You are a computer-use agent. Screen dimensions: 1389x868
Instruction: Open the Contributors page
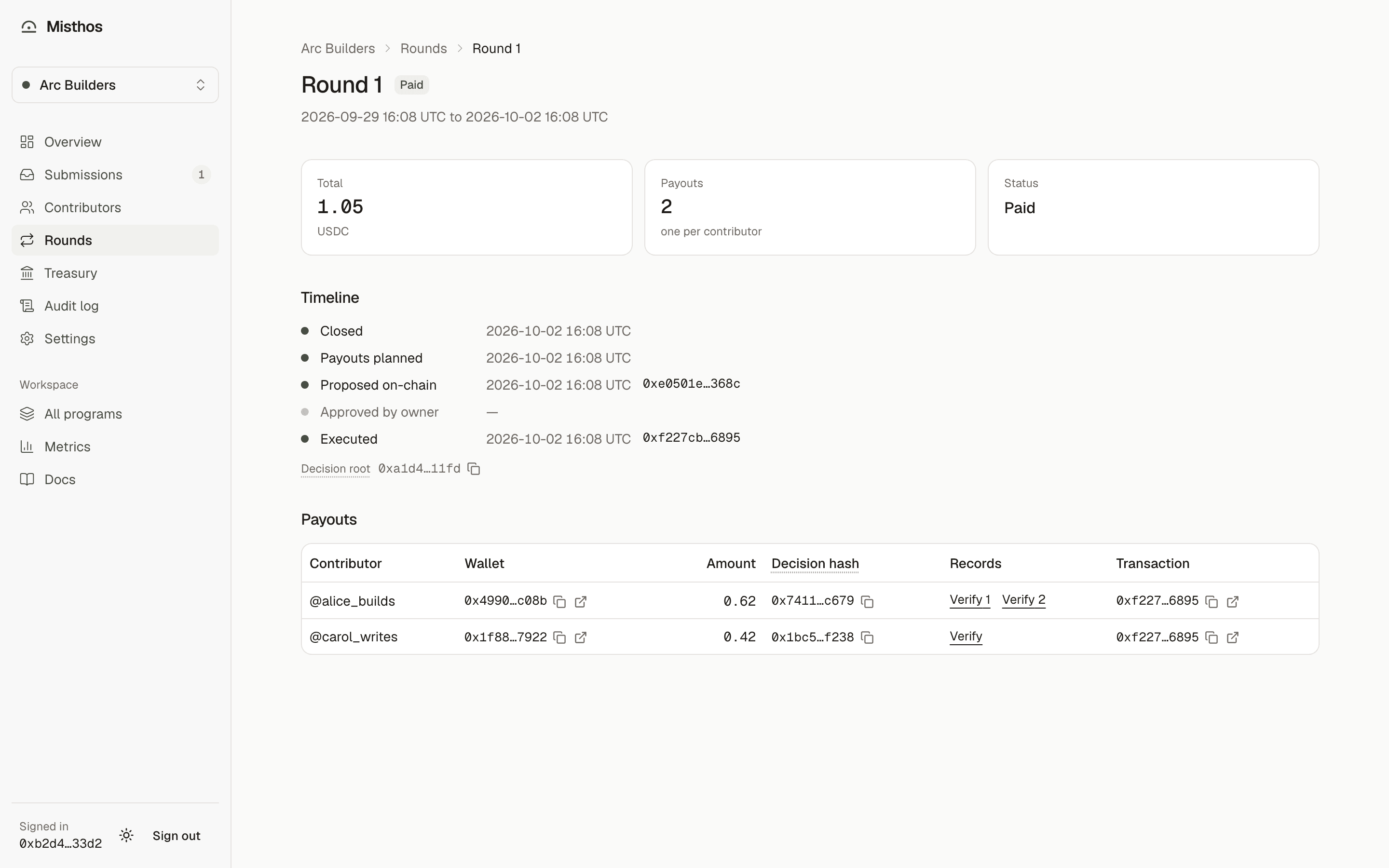tap(115, 207)
